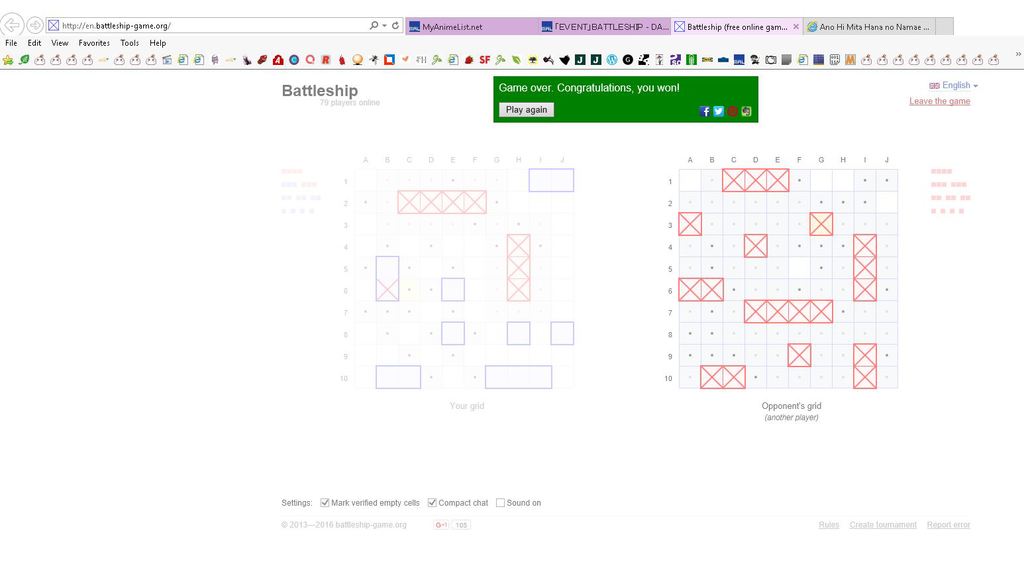Open the blue square-outline bookmark
The image size is (1024, 566).
(389, 60)
